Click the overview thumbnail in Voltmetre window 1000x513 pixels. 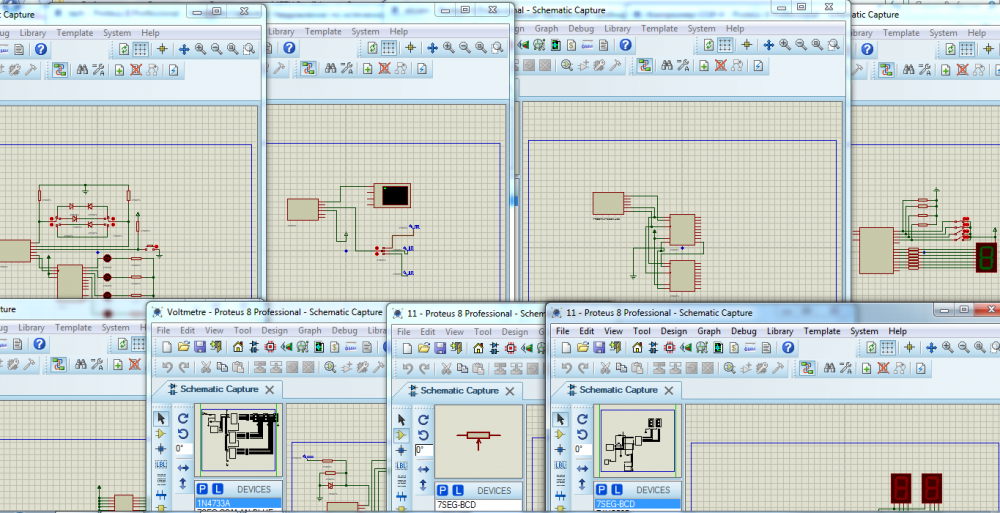pos(239,438)
